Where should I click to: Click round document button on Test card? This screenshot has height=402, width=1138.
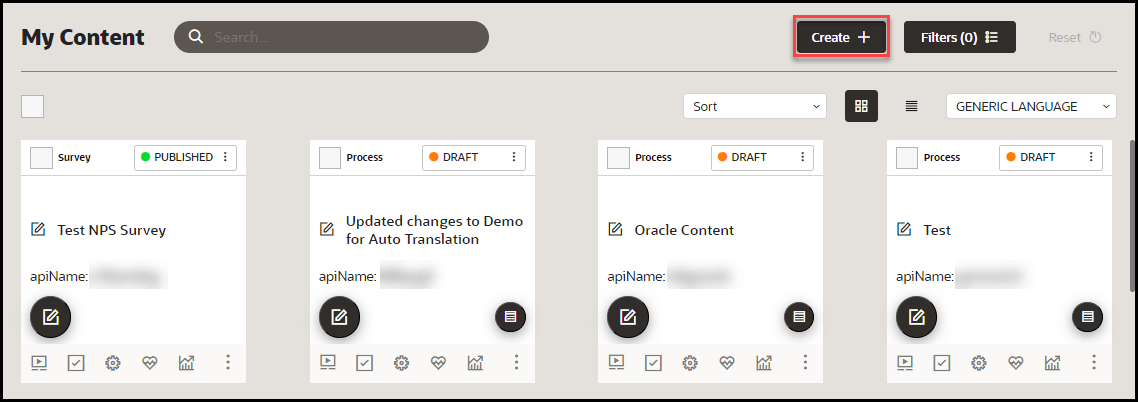pyautogui.click(x=1087, y=317)
